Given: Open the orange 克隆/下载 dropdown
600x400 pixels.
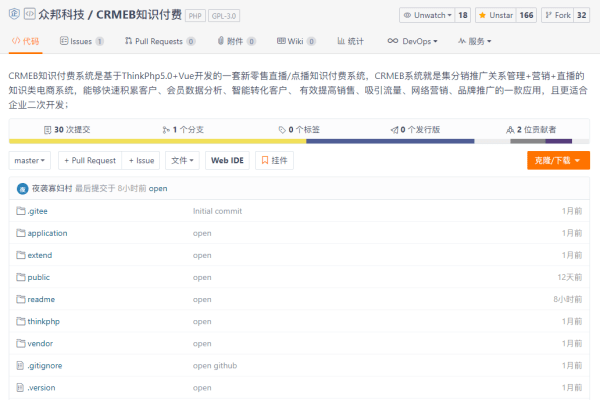Looking at the screenshot, I should (x=558, y=160).
